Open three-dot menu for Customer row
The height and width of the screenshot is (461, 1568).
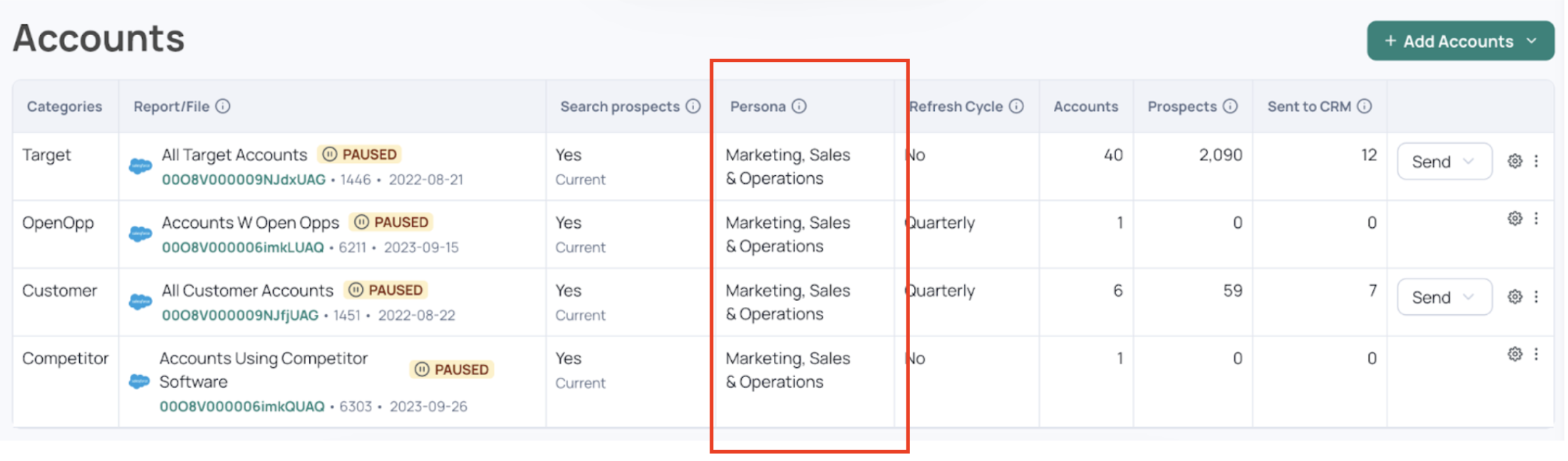pyautogui.click(x=1536, y=297)
